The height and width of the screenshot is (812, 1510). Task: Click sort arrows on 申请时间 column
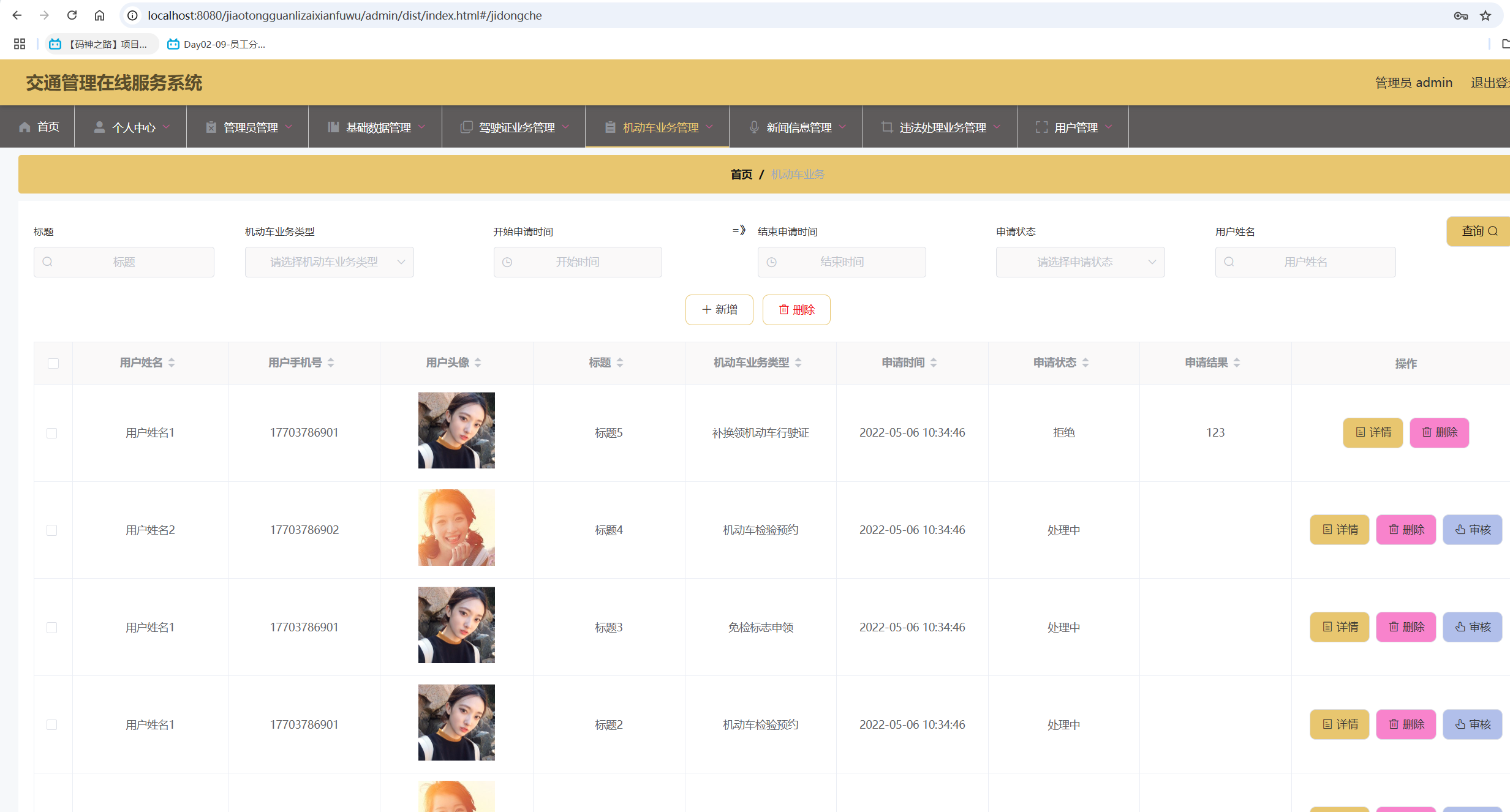coord(933,363)
